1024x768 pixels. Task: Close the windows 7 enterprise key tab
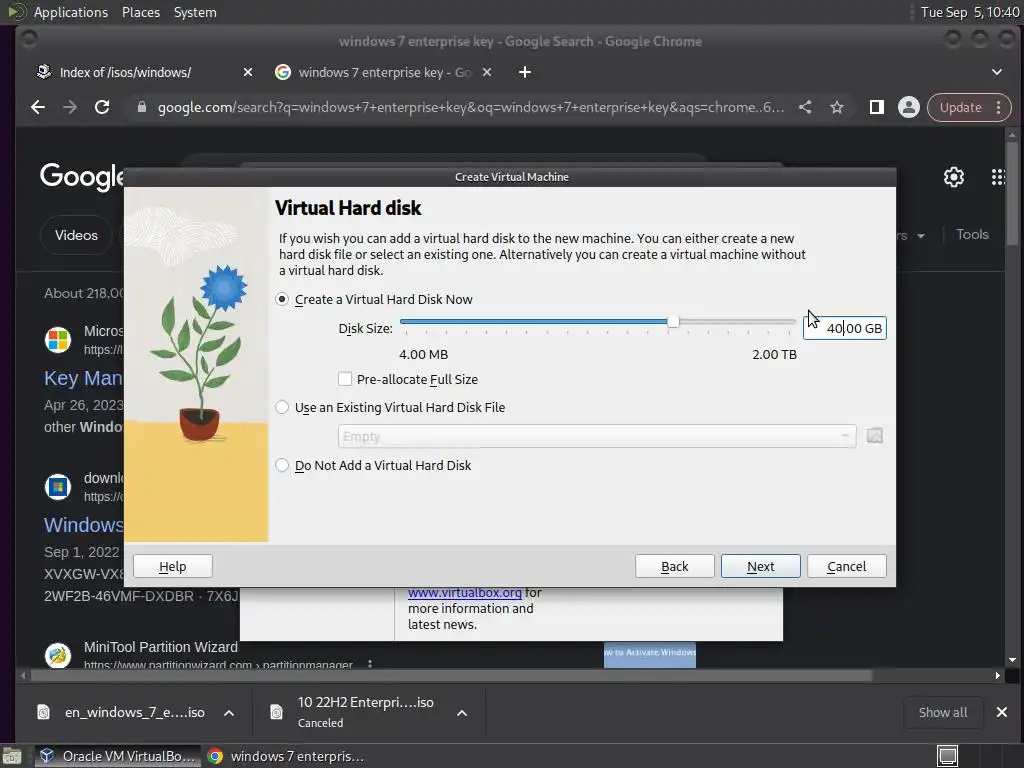pos(487,72)
